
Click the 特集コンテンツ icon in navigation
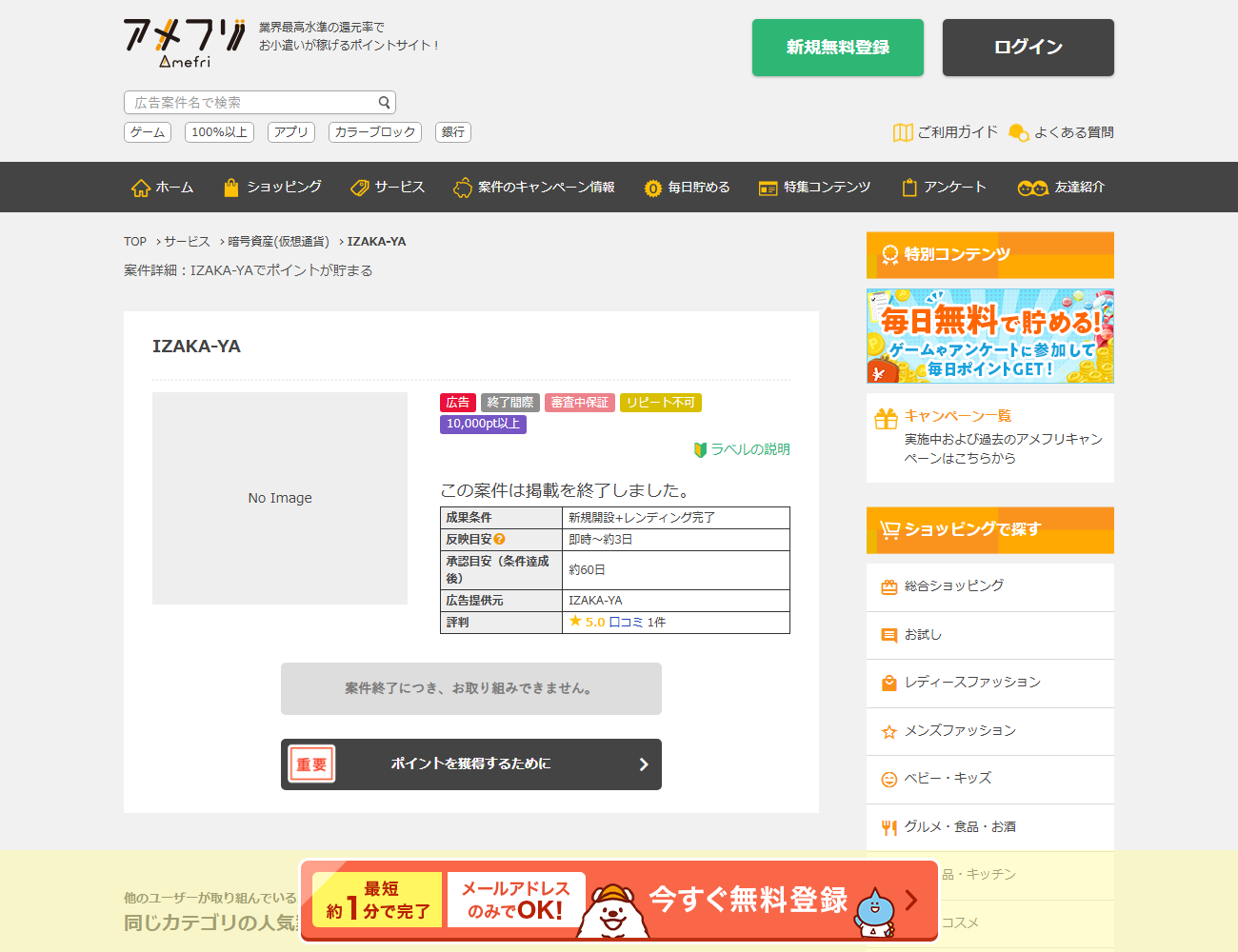[x=769, y=188]
